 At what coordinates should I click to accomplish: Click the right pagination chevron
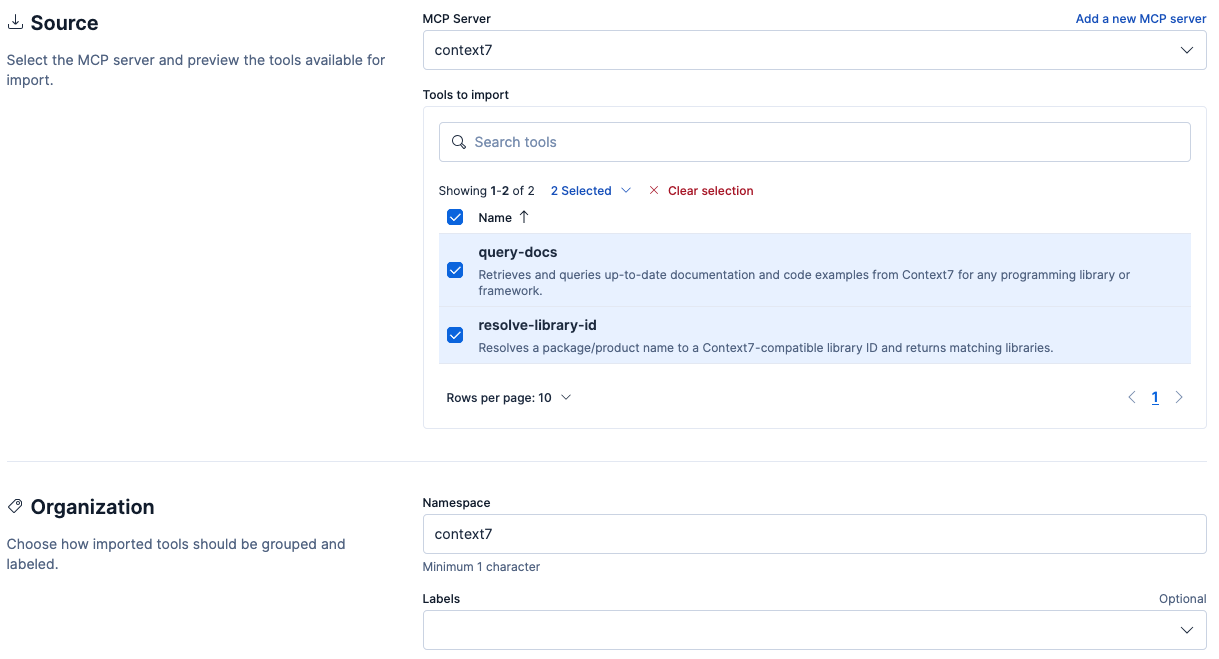pyautogui.click(x=1179, y=397)
